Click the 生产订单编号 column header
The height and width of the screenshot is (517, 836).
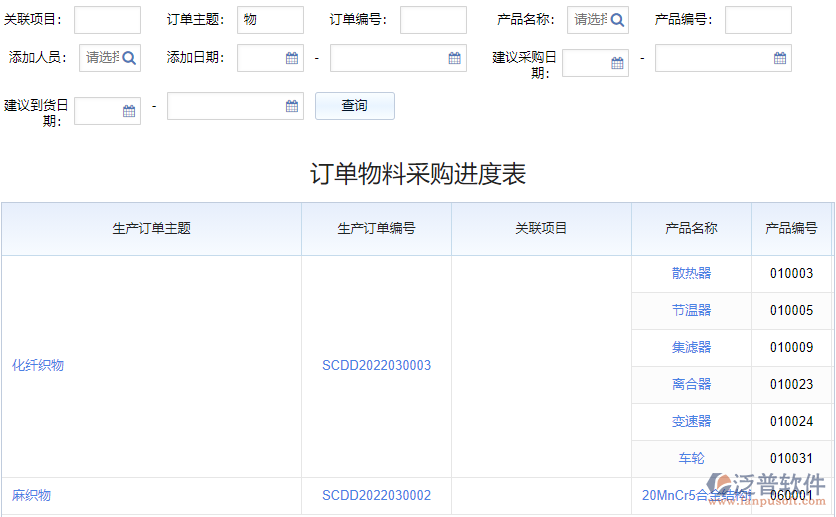coord(376,229)
